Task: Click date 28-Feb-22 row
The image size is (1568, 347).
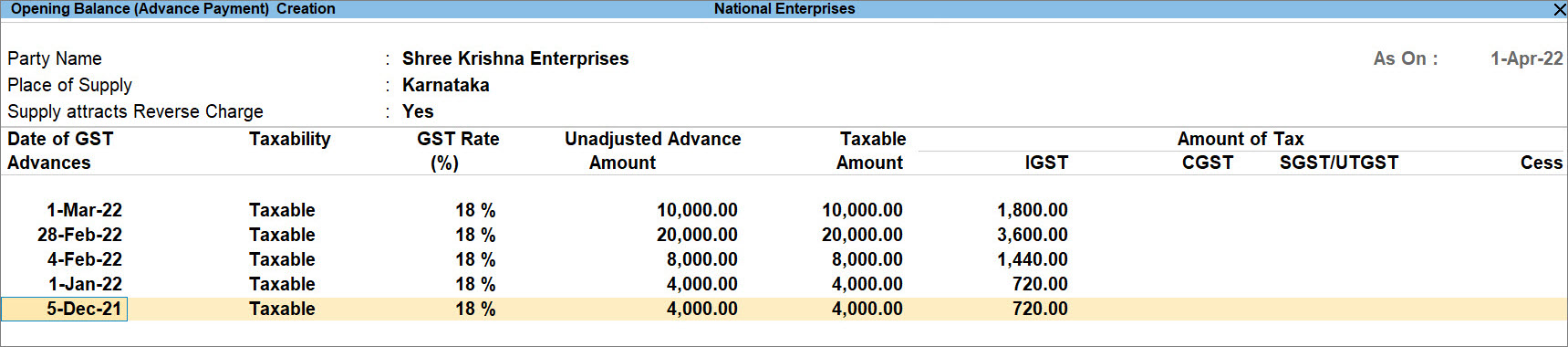Action: tap(79, 235)
